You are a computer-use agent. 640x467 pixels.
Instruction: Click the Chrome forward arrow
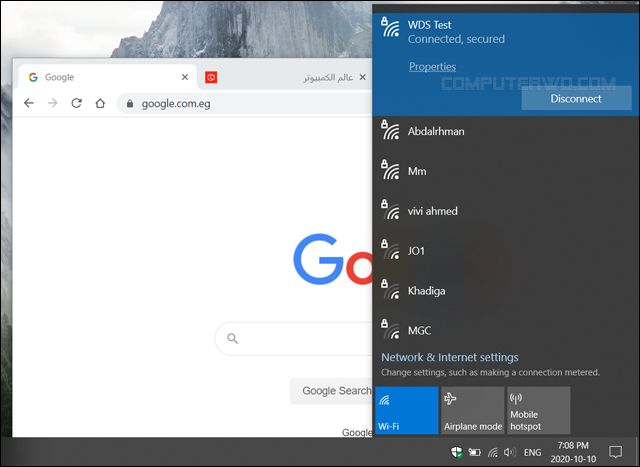(52, 103)
